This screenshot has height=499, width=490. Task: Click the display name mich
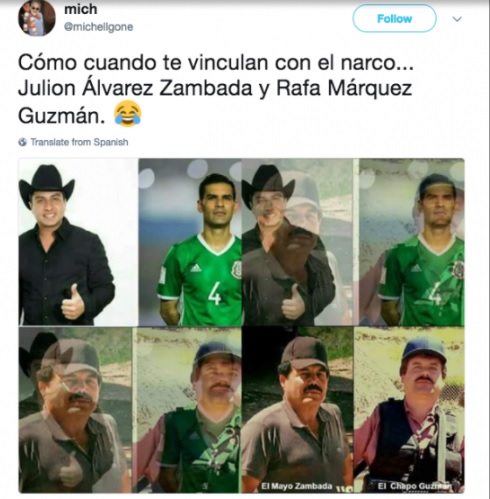point(81,9)
